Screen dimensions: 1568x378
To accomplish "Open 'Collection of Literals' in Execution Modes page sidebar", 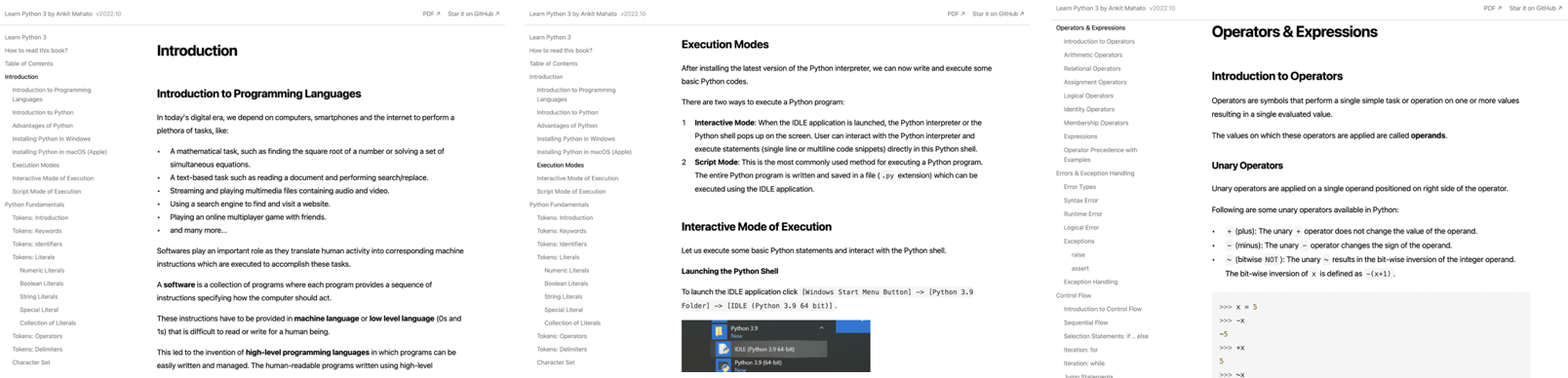I will tap(572, 322).
